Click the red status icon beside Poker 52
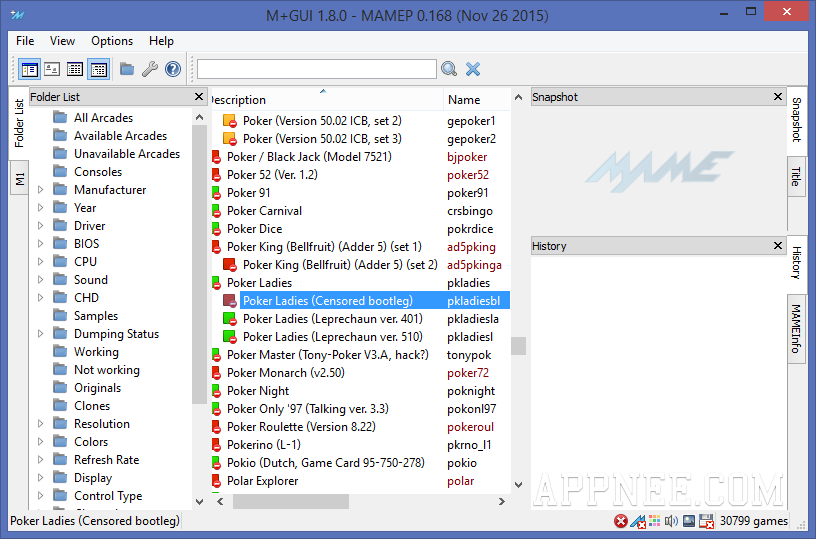 [x=217, y=175]
